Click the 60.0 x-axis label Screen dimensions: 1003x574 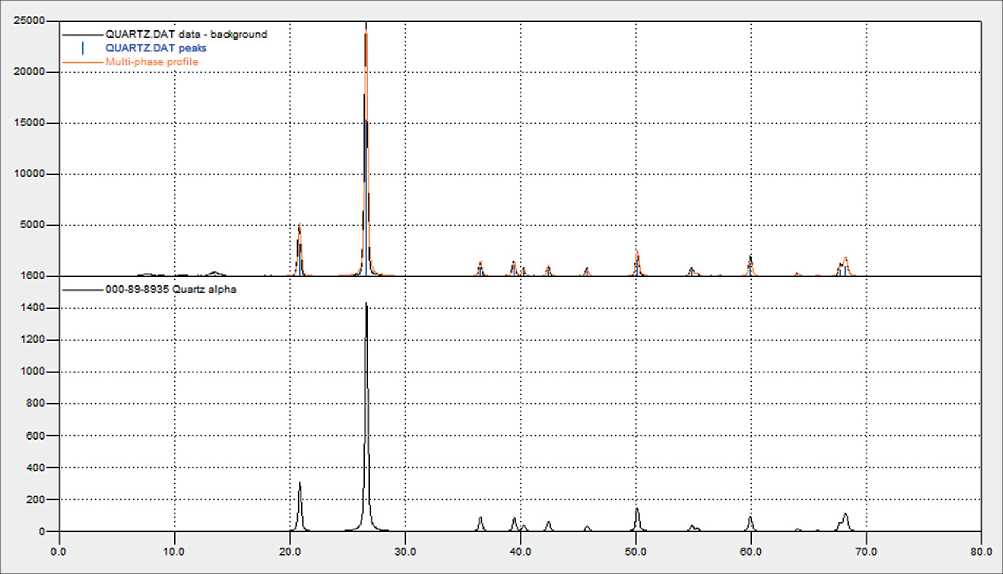(x=751, y=552)
